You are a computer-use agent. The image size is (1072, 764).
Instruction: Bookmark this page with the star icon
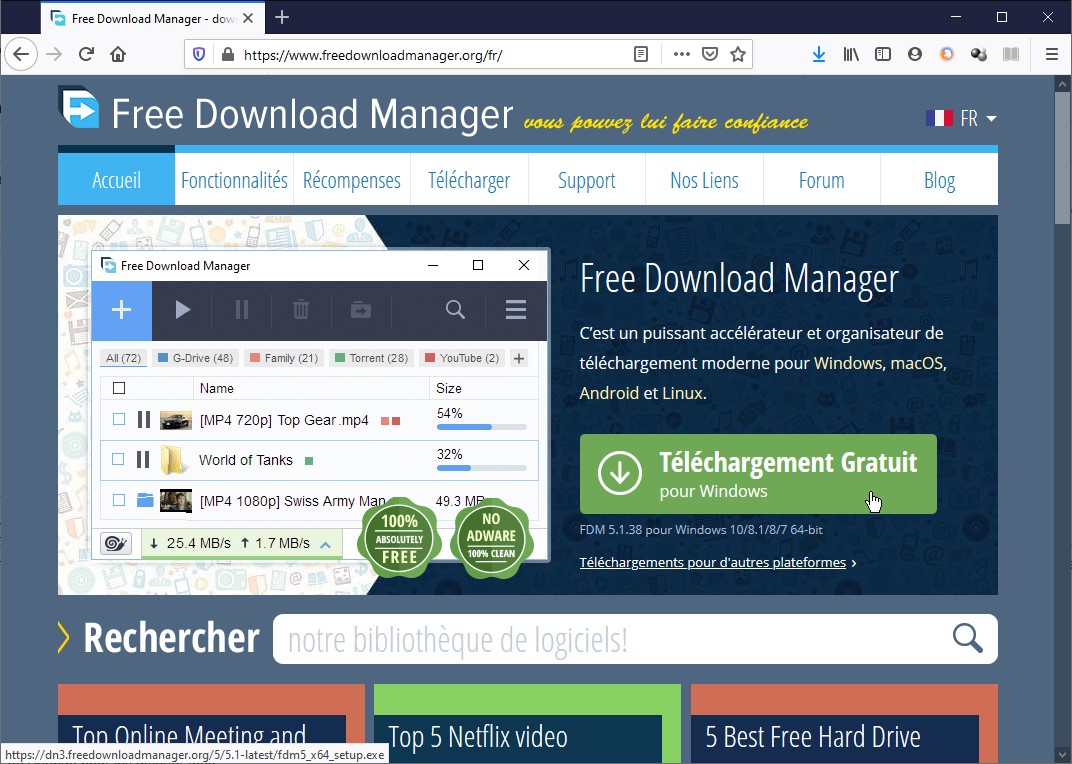pos(738,54)
